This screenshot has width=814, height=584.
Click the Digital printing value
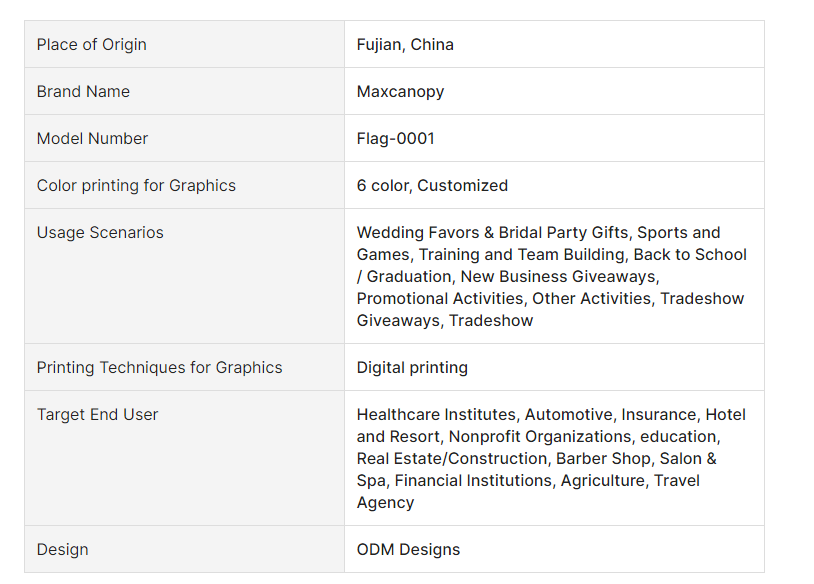pyautogui.click(x=412, y=368)
